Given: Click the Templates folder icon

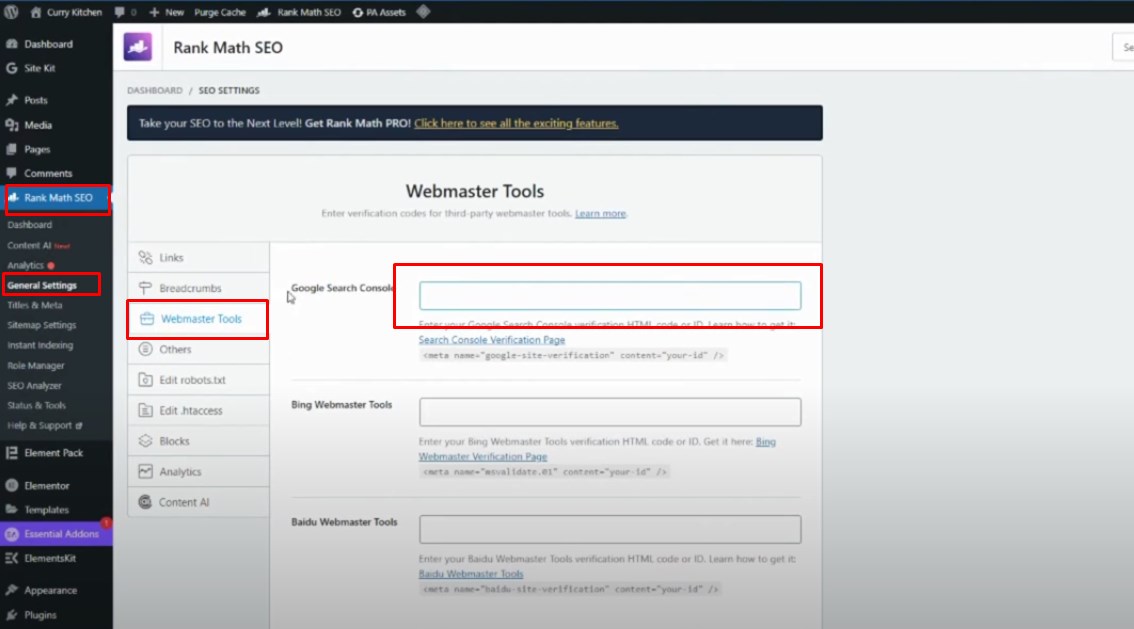Looking at the screenshot, I should click(x=12, y=510).
